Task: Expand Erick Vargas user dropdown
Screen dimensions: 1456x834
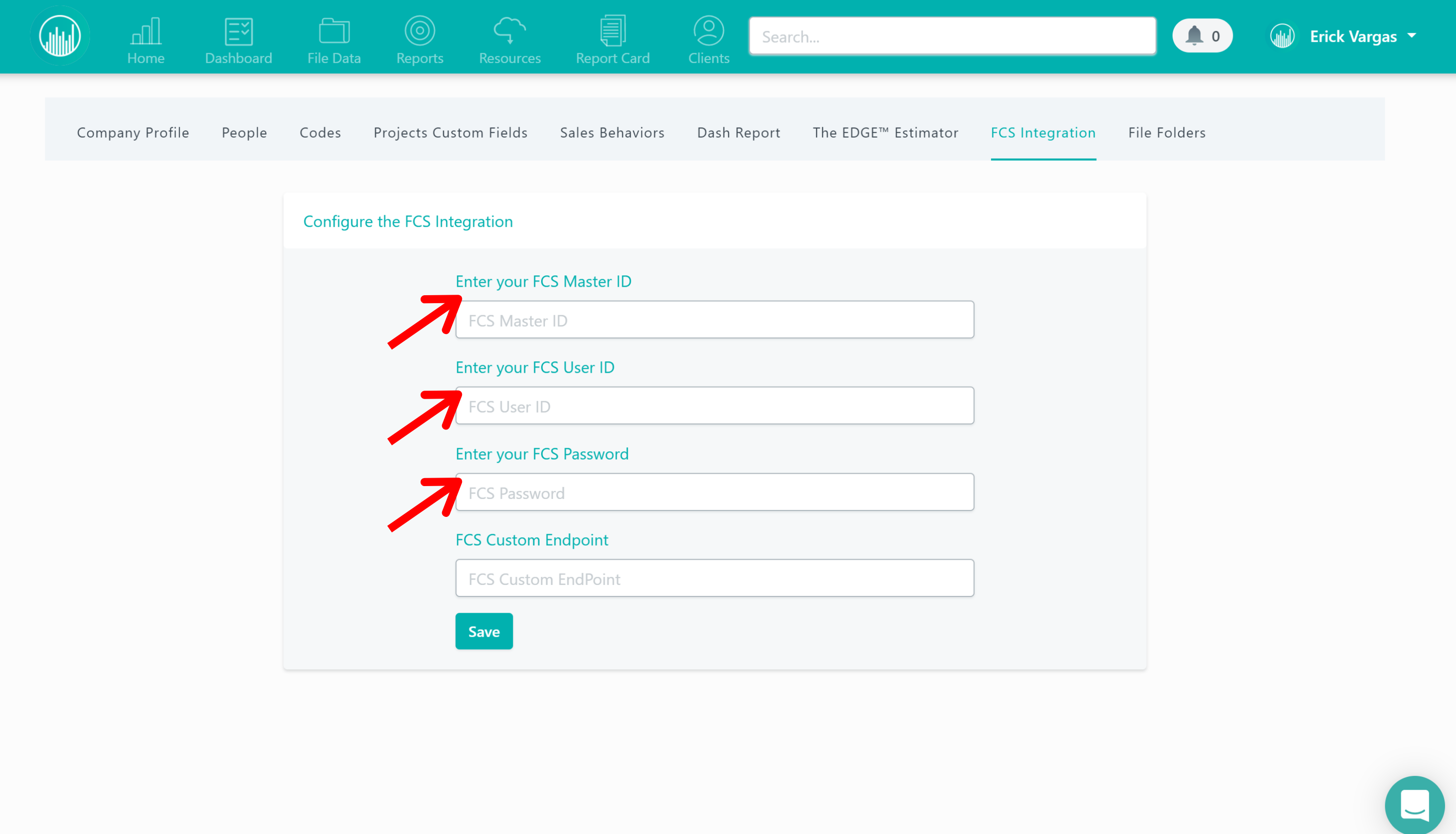Action: [x=1354, y=37]
